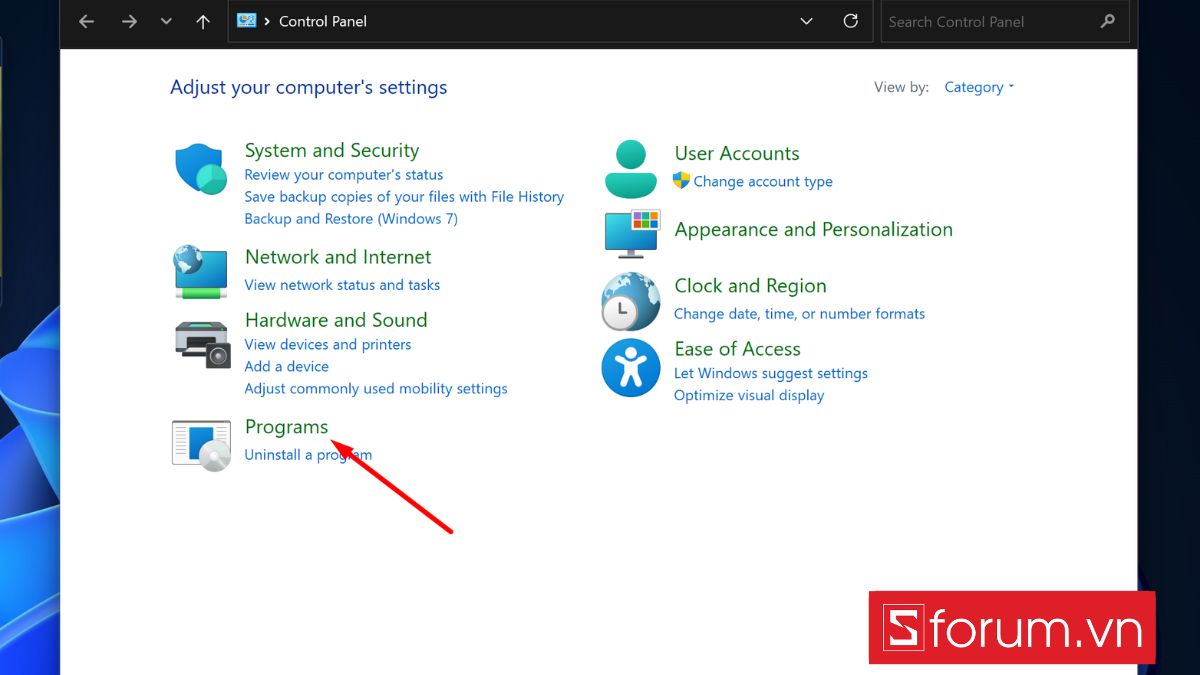The image size is (1200, 675).
Task: Go forward with the forward arrow
Action: tap(129, 21)
